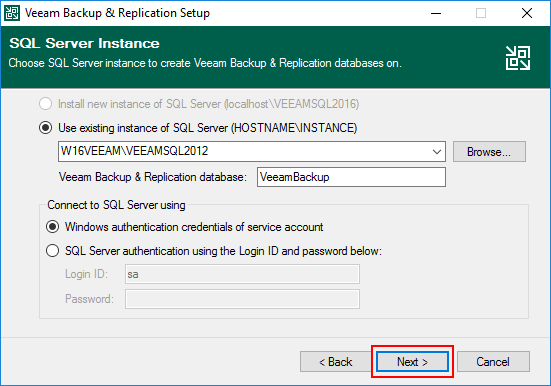Open Browse to find SQL instances
This screenshot has height=386, width=551.
pyautogui.click(x=489, y=152)
